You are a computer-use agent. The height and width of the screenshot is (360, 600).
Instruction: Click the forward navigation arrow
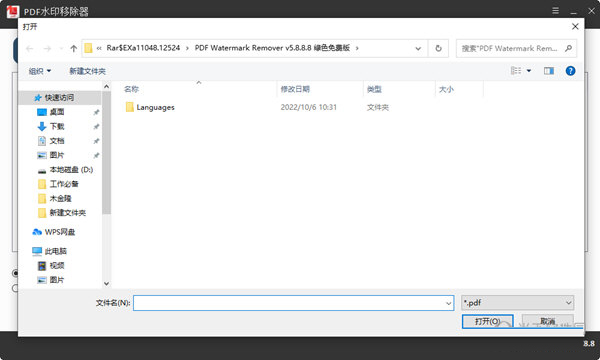click(x=47, y=49)
